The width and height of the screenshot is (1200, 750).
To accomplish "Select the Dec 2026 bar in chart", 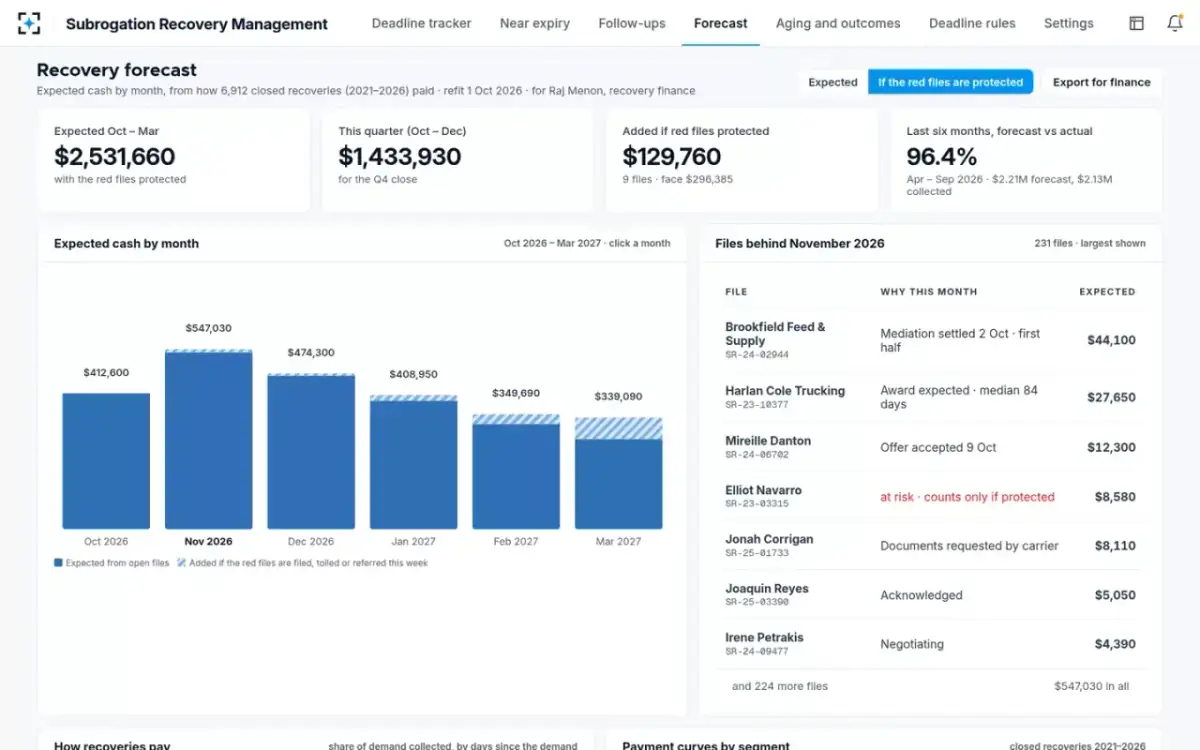I will click(x=311, y=451).
